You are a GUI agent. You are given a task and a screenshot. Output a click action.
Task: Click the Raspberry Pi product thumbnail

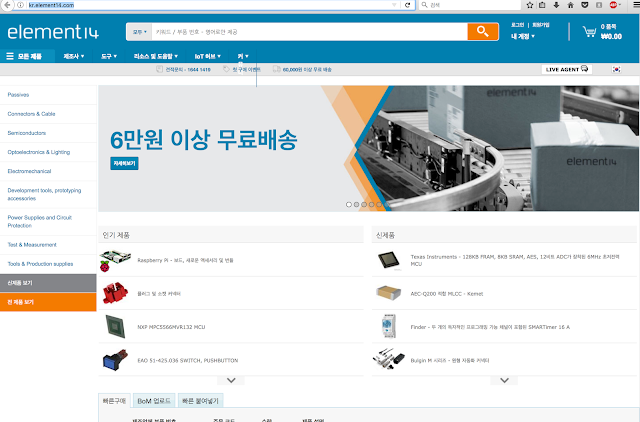coord(115,260)
